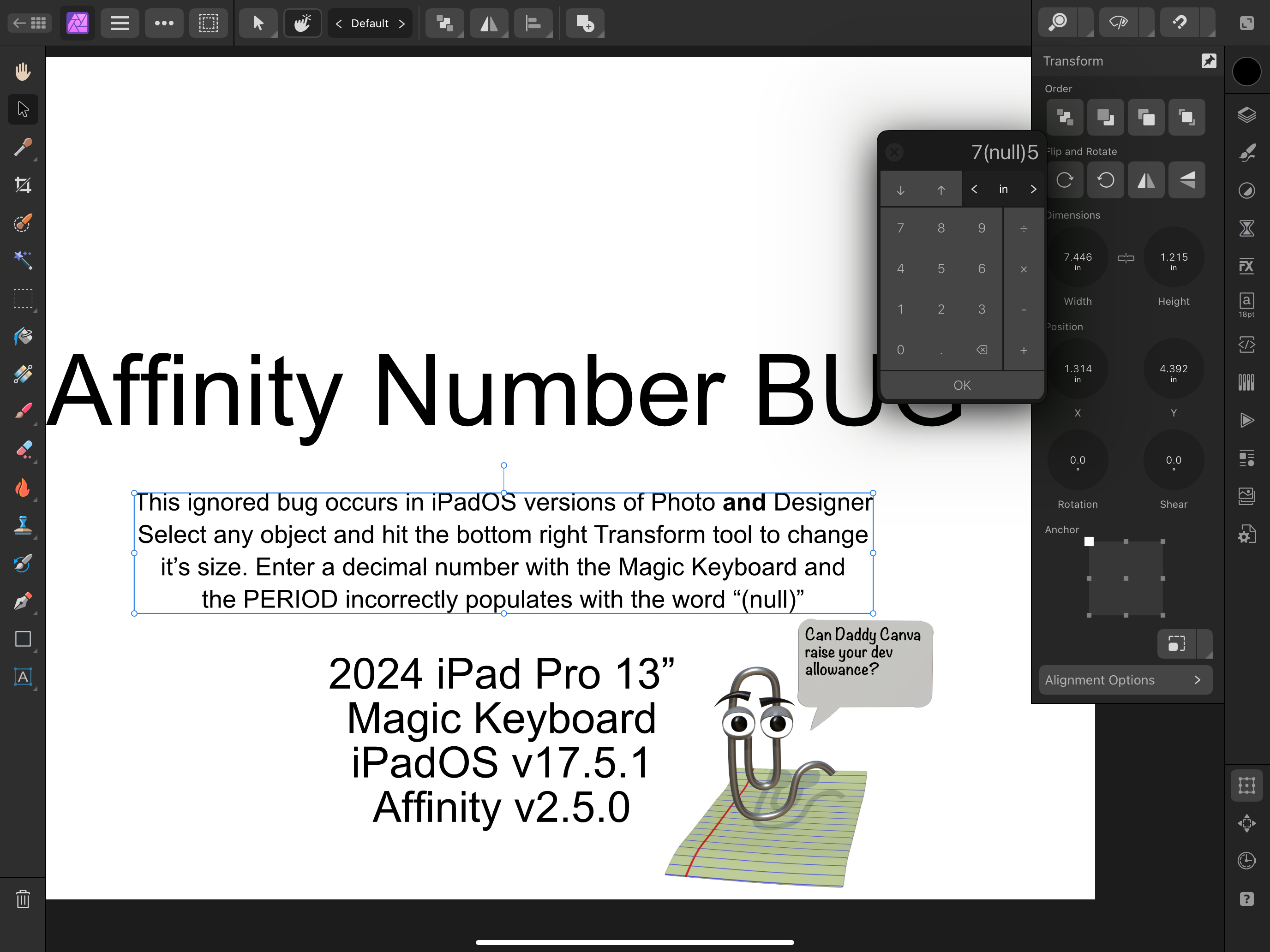The width and height of the screenshot is (1270, 952).
Task: Select the Selection Brush tool
Action: point(23,223)
